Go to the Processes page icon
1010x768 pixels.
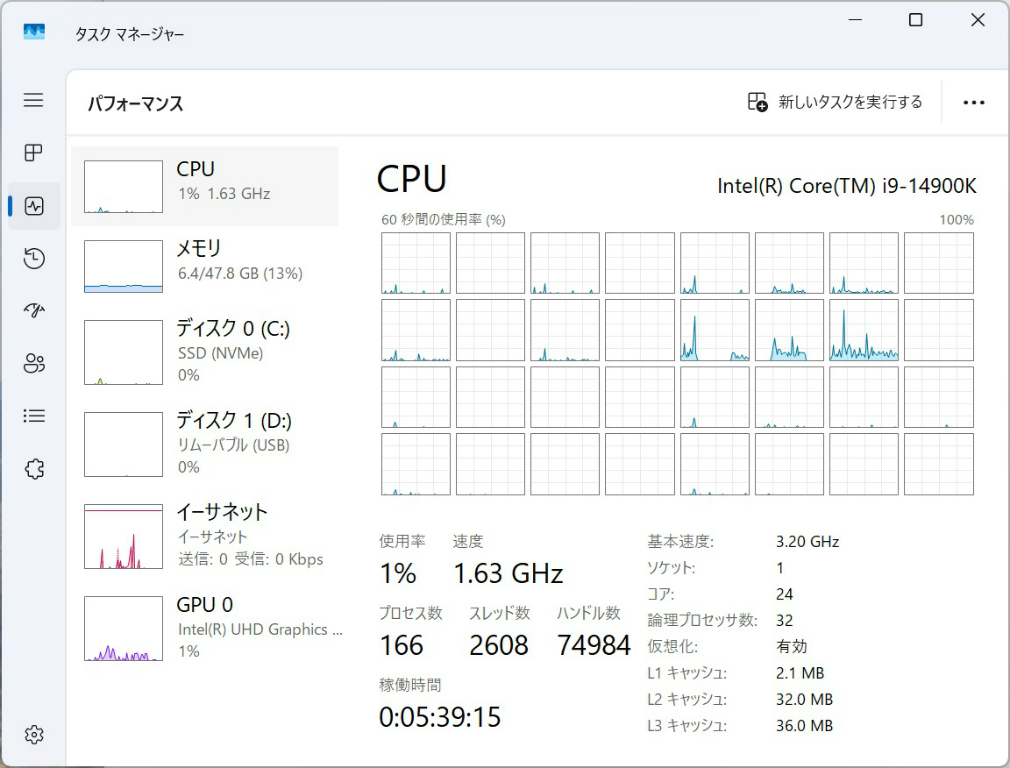34,153
